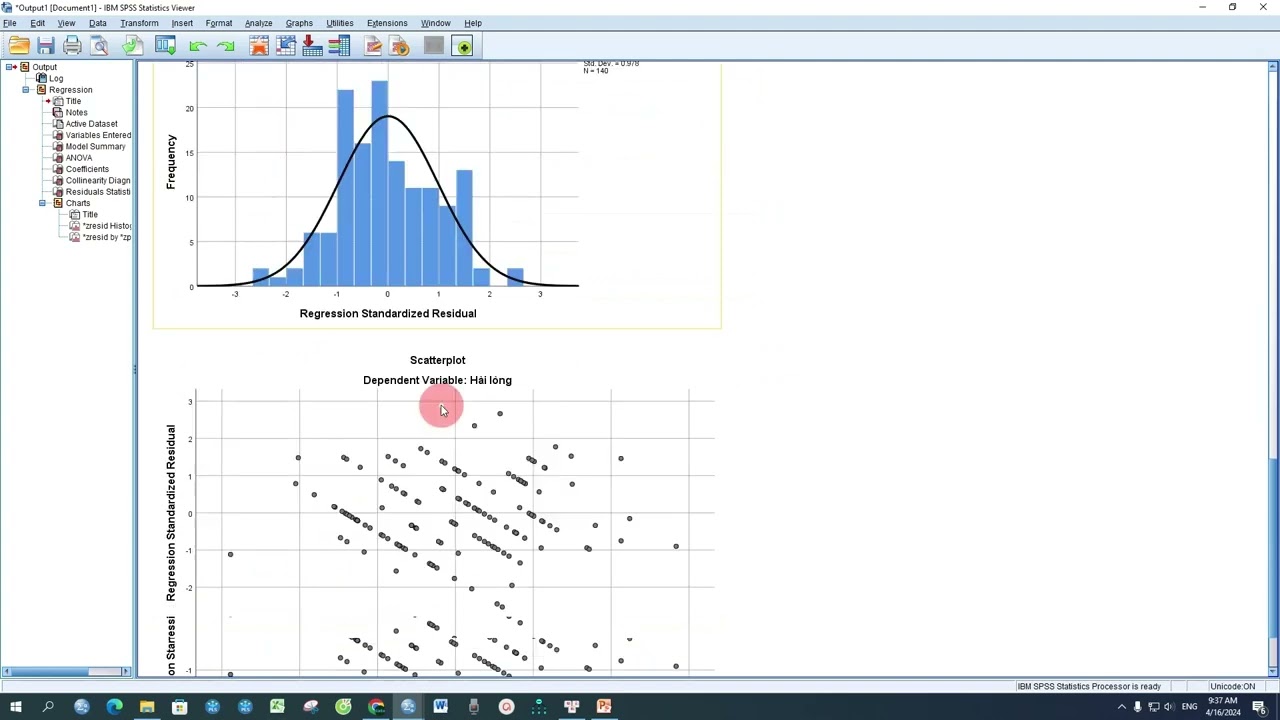Open the notification center icon

pyautogui.click(x=1259, y=707)
